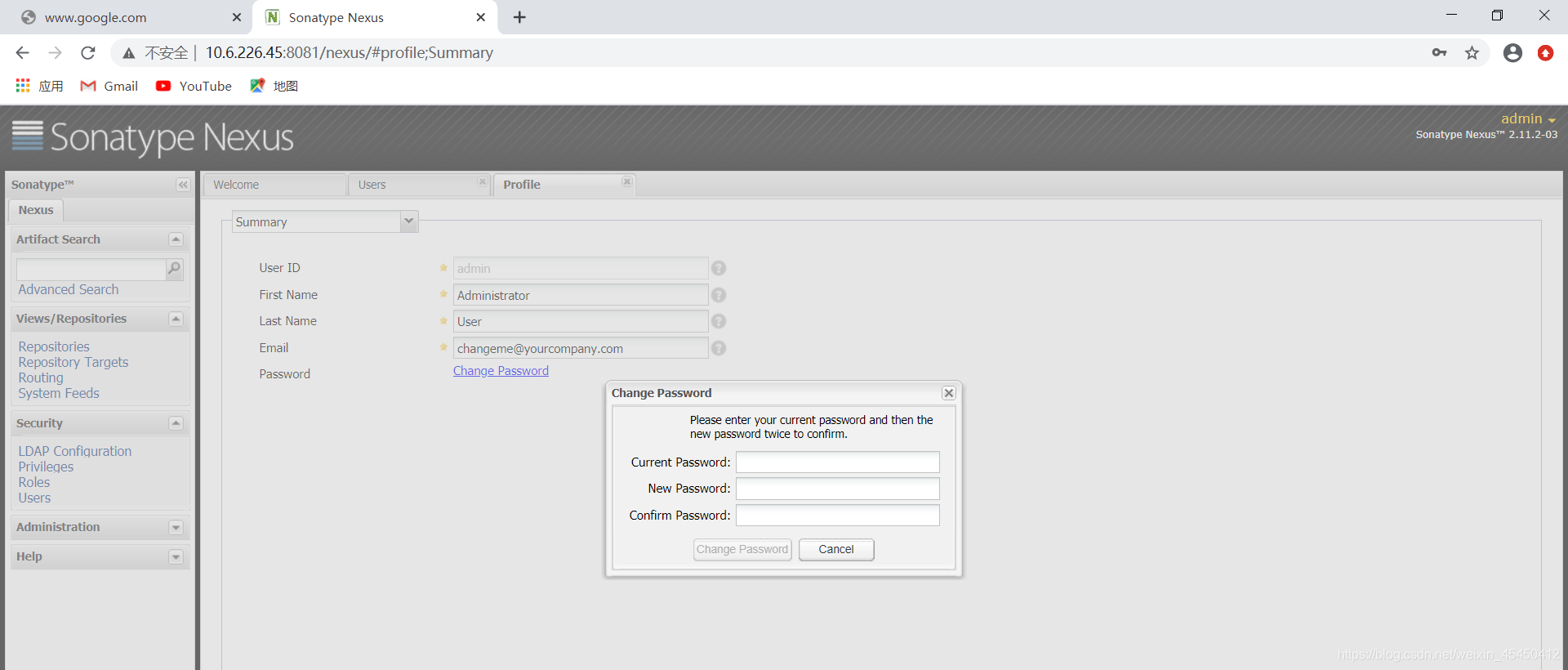Focus the New Password field

(x=838, y=489)
